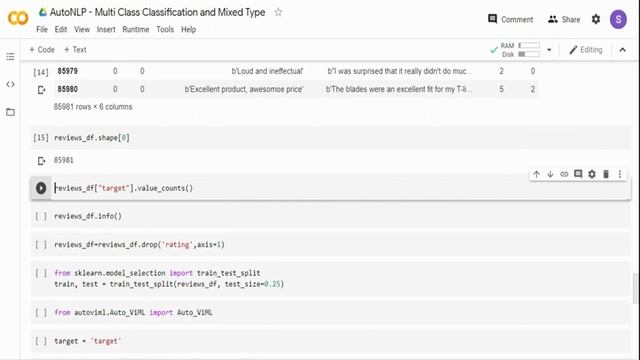The image size is (640, 360).
Task: Add a new Text cell
Action: point(75,49)
